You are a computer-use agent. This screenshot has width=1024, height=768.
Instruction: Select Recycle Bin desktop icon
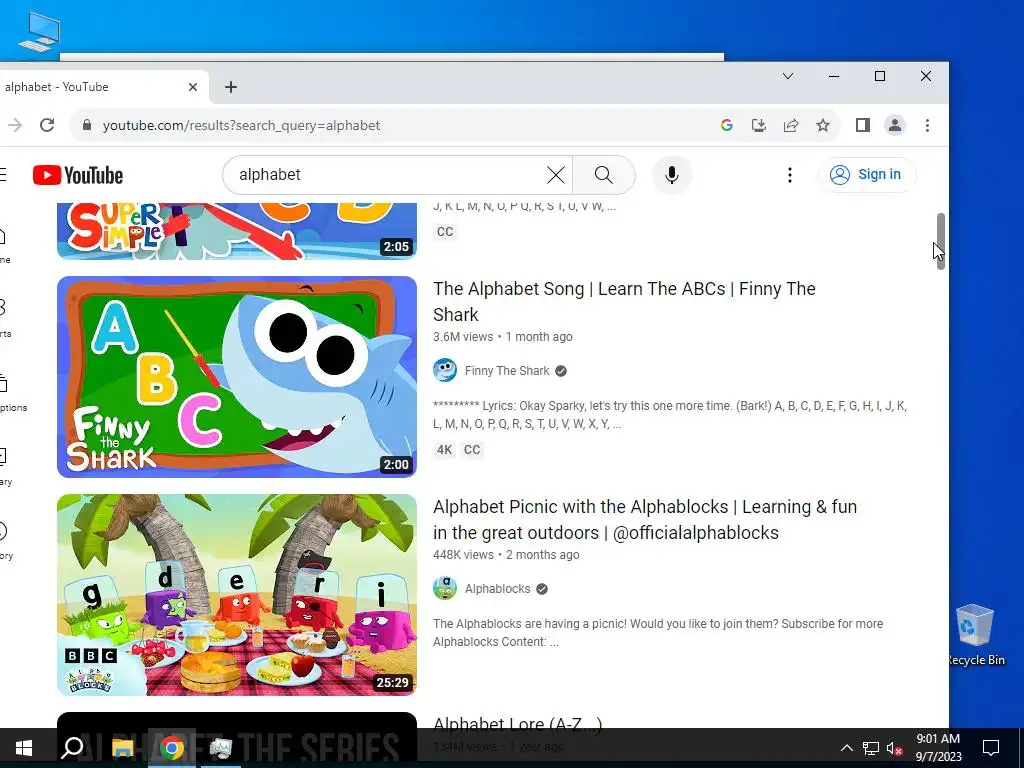(975, 635)
